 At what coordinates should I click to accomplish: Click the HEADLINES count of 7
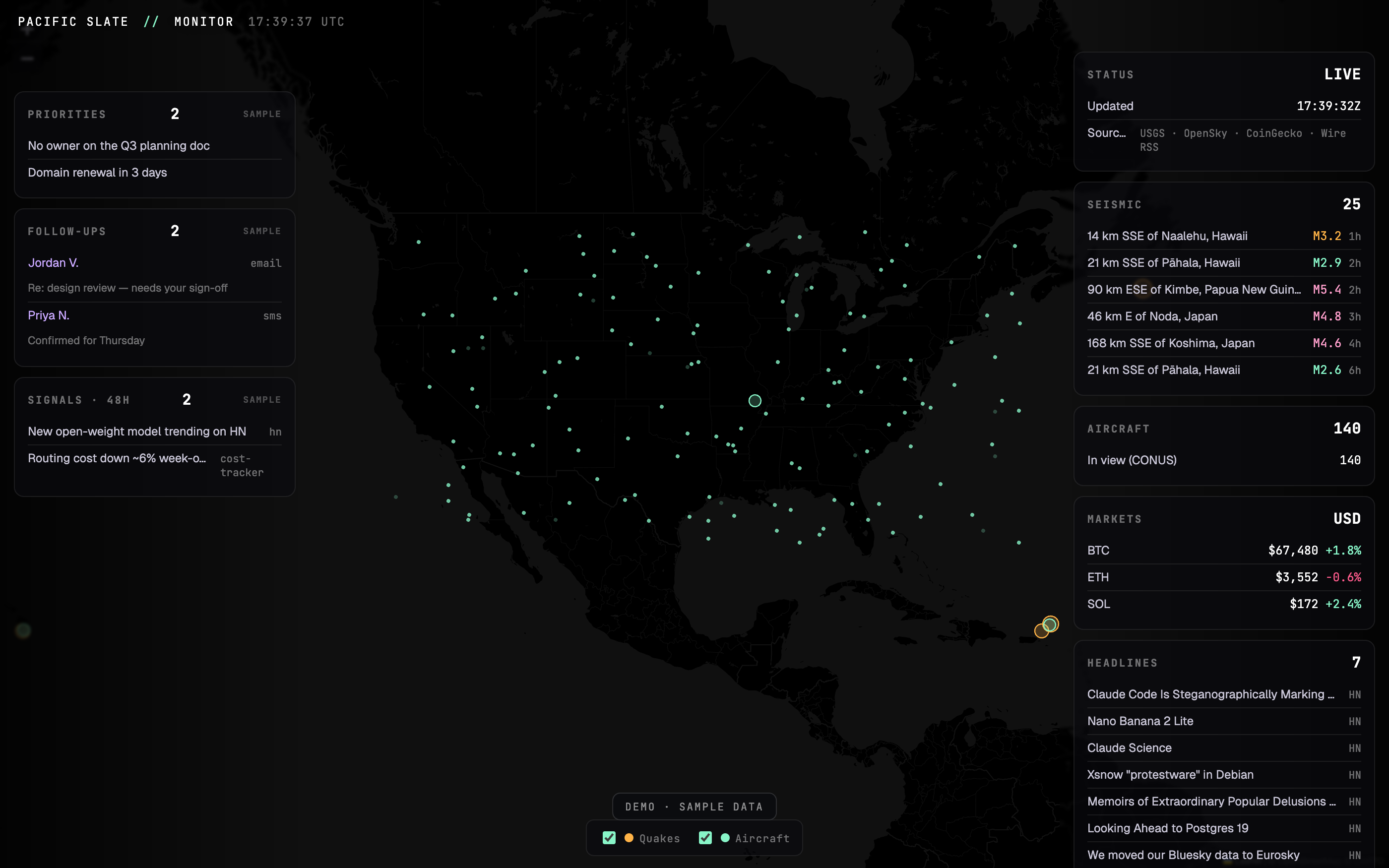point(1356,663)
